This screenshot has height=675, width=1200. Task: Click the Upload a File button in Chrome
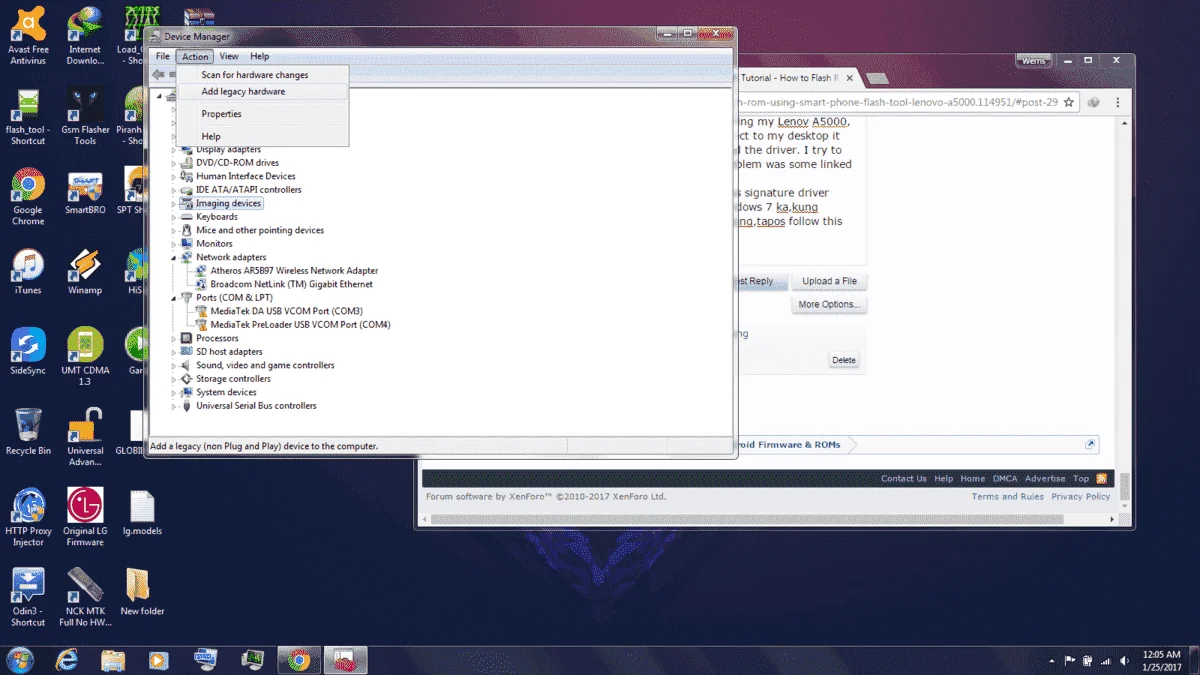[829, 281]
